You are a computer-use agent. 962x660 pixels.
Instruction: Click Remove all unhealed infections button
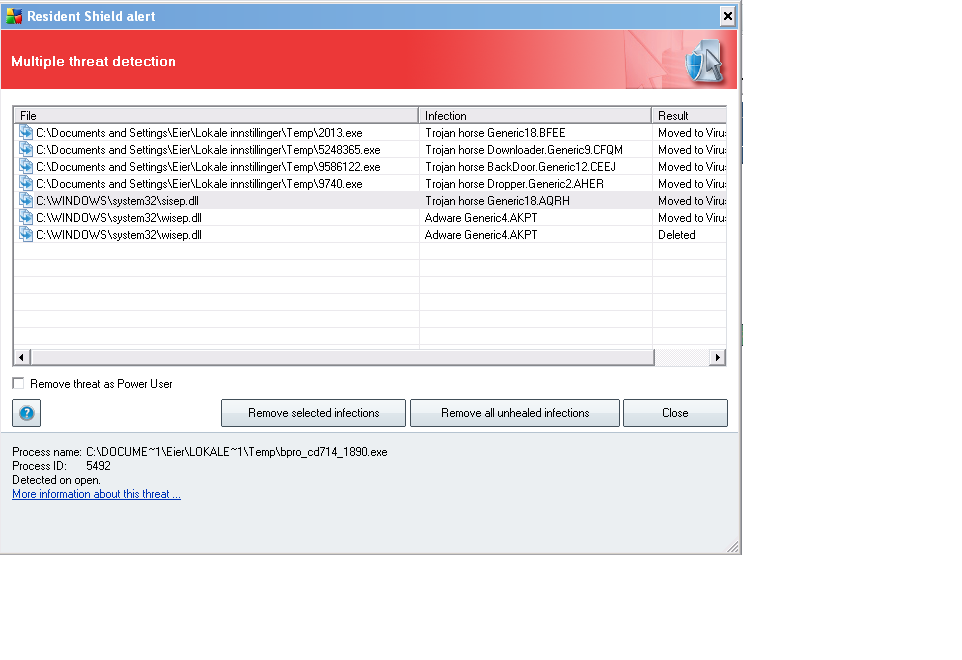point(515,413)
